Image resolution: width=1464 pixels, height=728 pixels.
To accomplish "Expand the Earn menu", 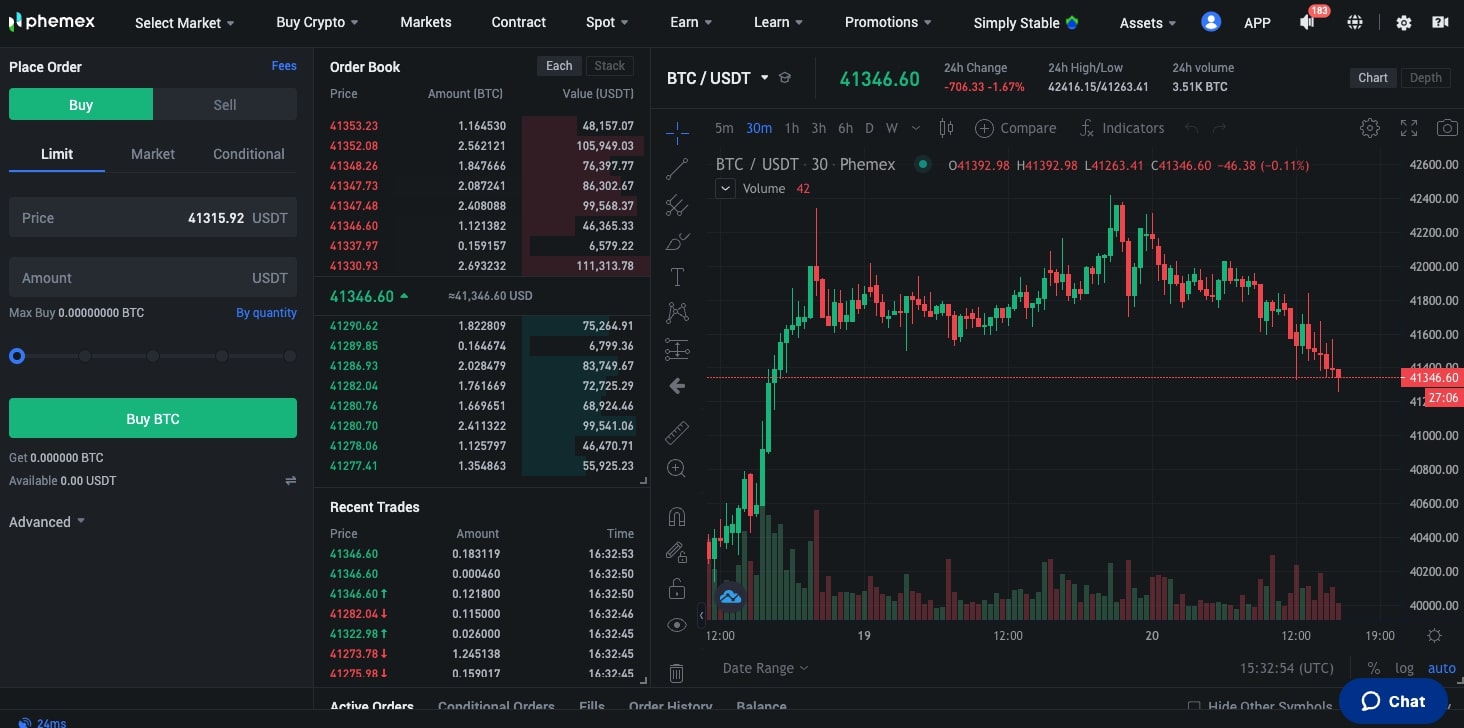I will [691, 22].
